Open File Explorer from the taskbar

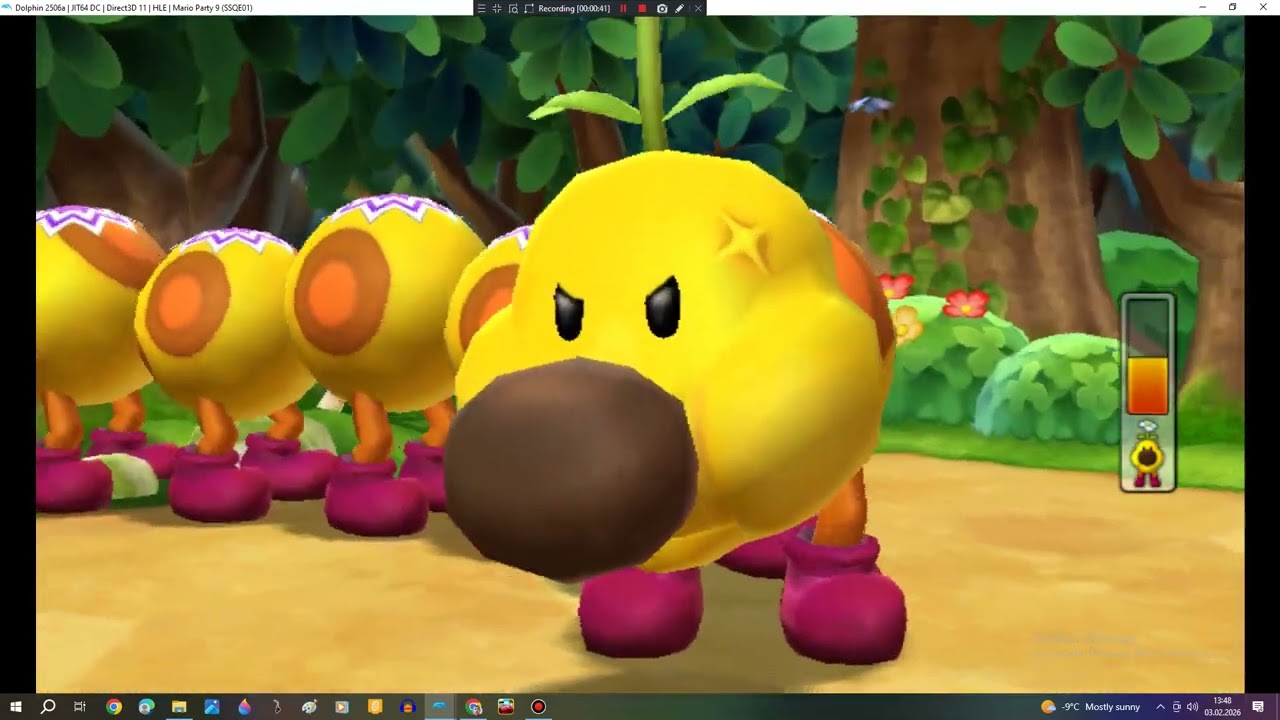179,707
